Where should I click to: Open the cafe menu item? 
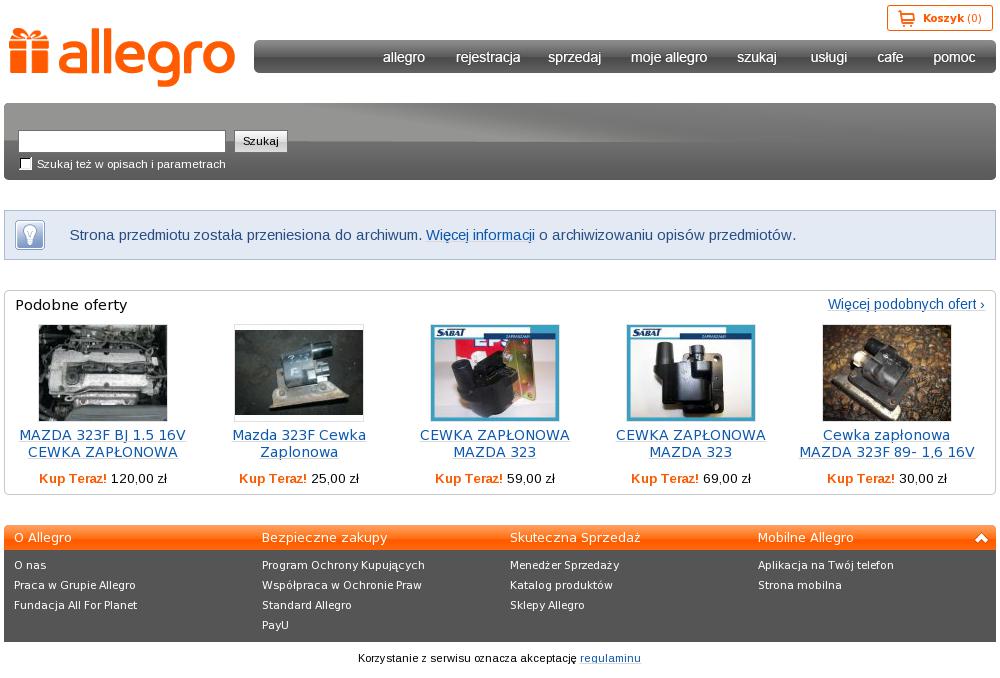coord(890,57)
